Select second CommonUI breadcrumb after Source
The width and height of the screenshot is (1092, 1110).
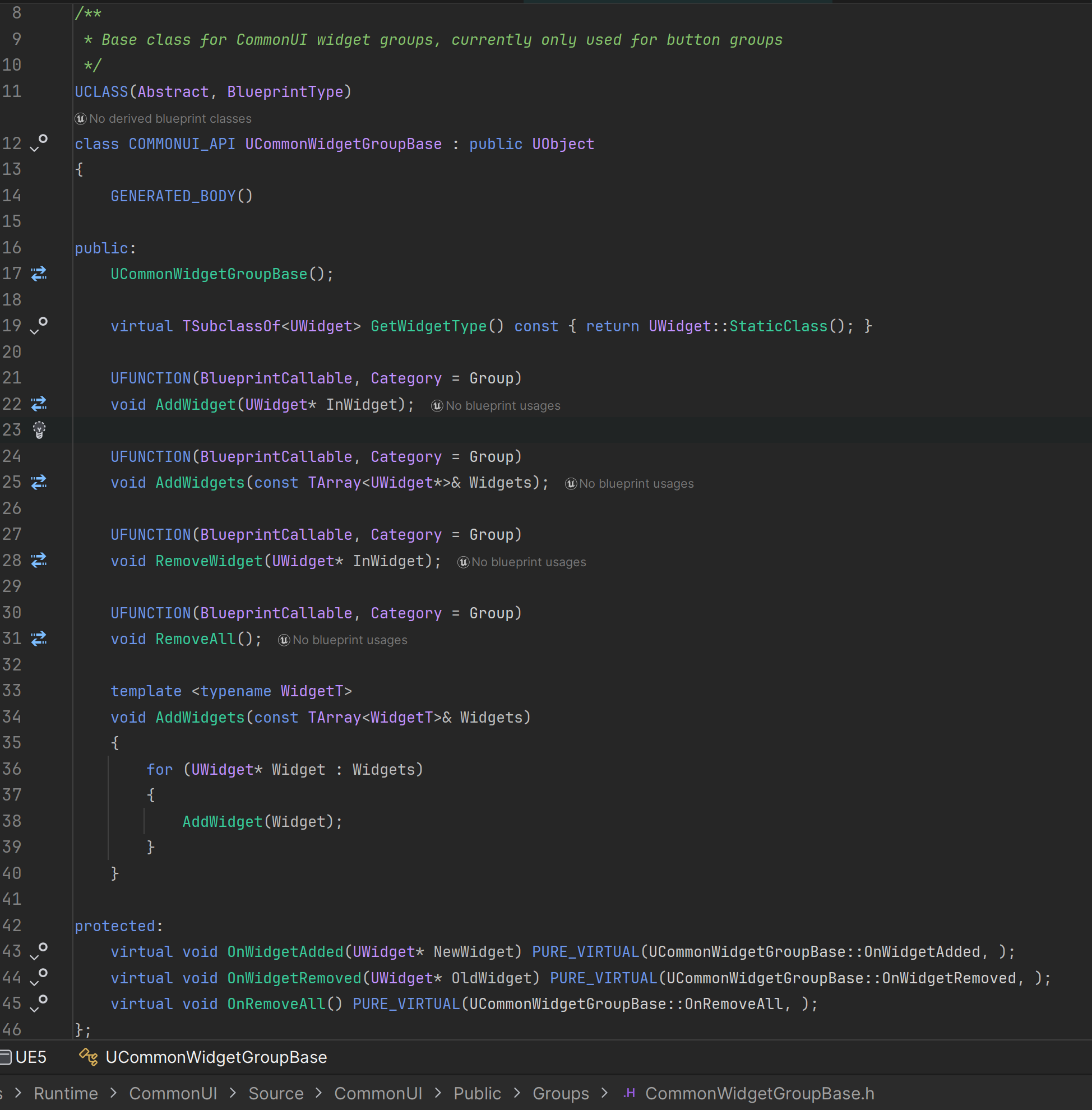[x=378, y=1093]
